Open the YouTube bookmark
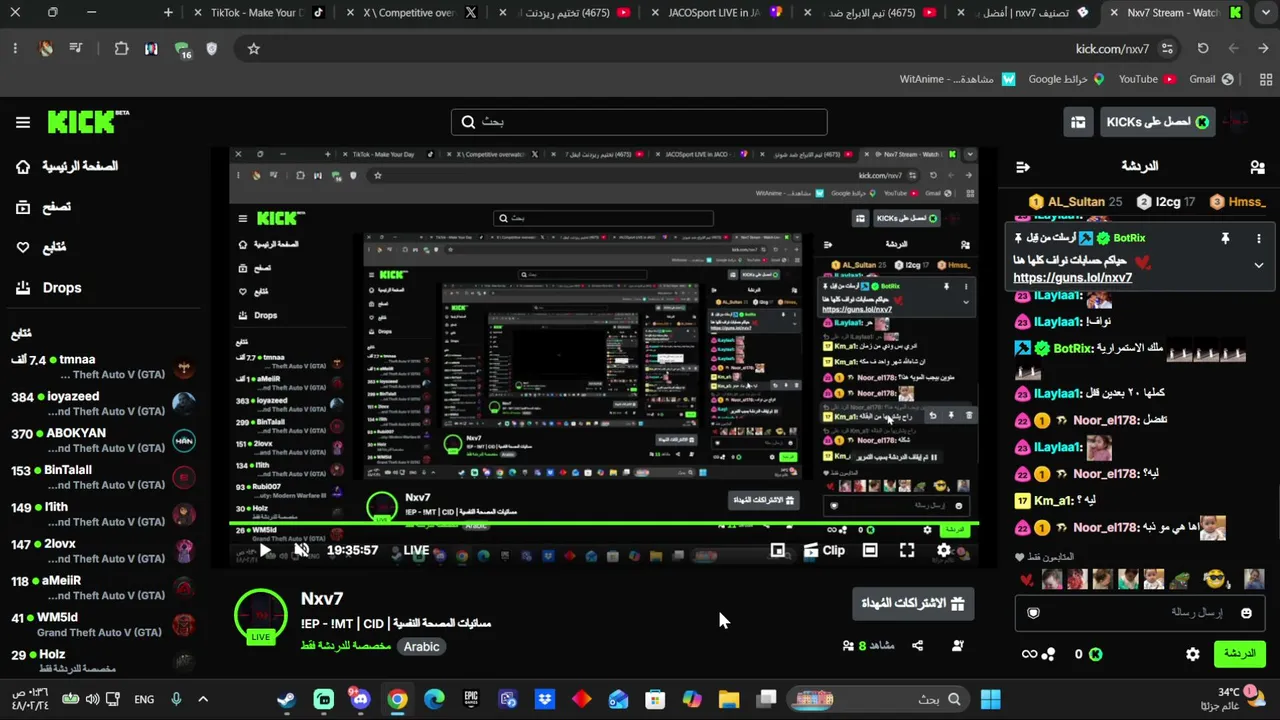 pos(1147,79)
